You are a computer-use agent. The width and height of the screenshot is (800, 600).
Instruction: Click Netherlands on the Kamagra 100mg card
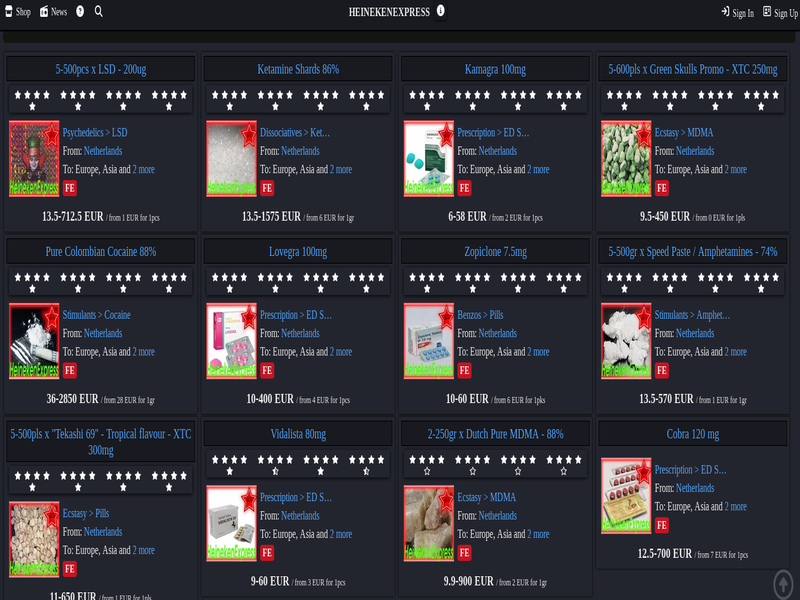pos(497,151)
